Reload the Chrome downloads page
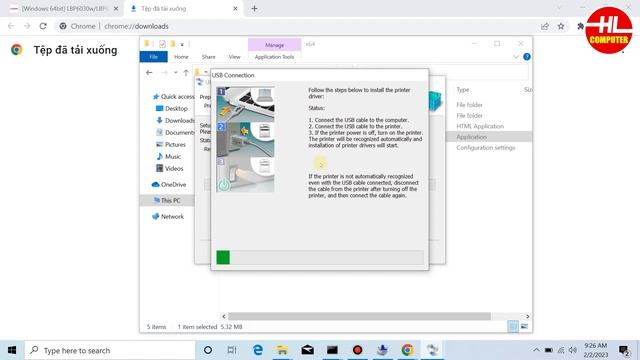 click(43, 26)
